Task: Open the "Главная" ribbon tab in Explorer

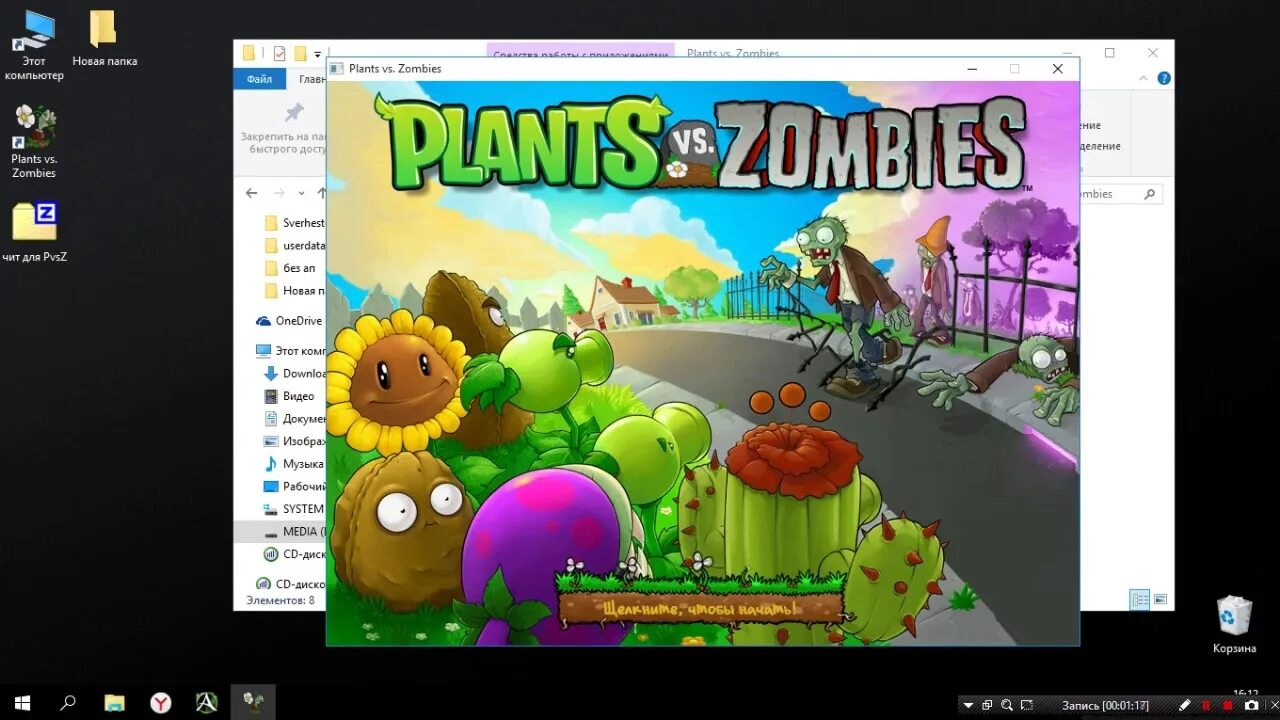Action: [x=312, y=79]
